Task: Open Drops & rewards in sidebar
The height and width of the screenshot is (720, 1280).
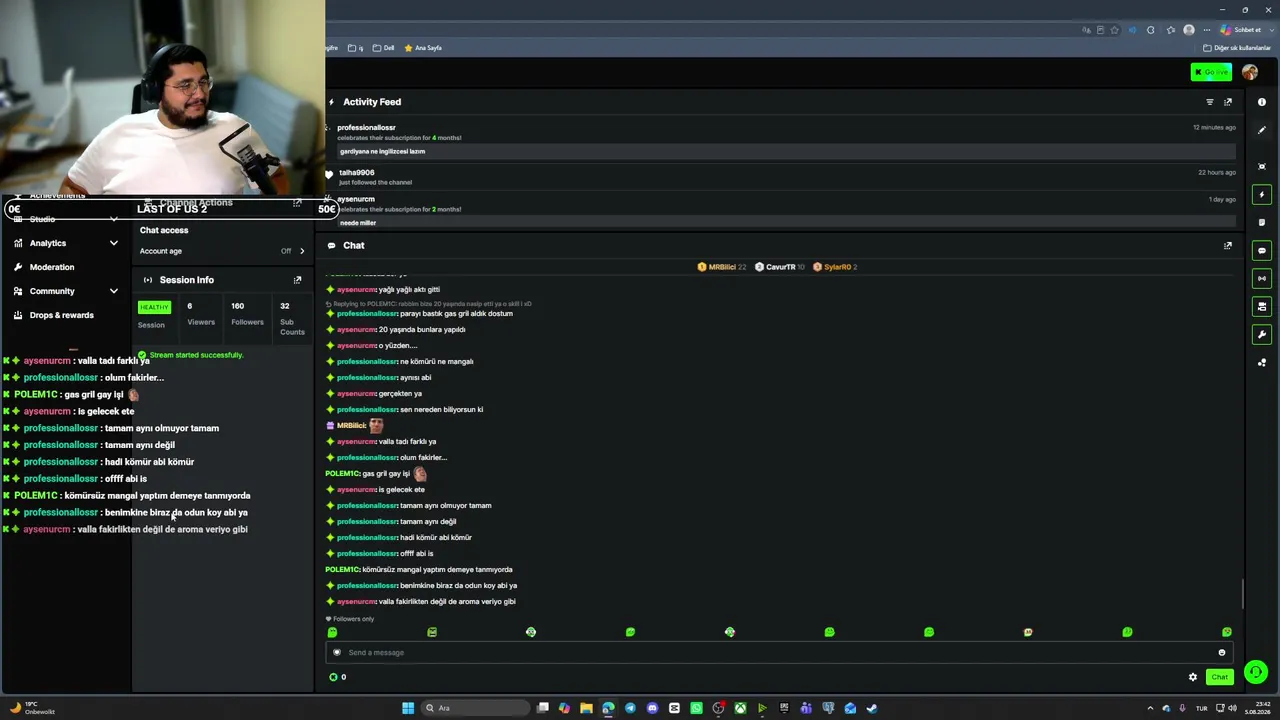Action: tap(61, 315)
